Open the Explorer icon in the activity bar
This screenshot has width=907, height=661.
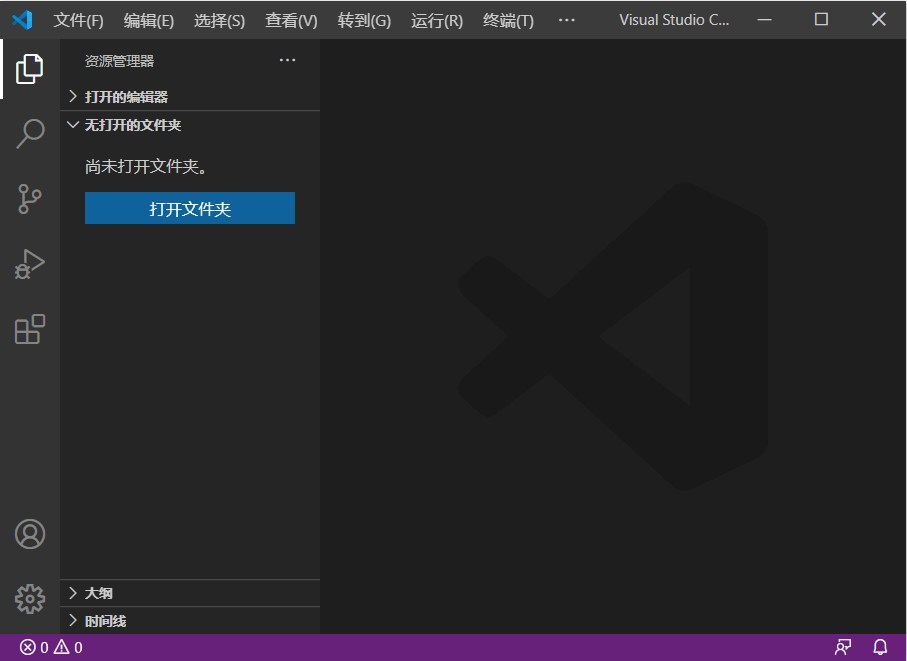coord(29,68)
